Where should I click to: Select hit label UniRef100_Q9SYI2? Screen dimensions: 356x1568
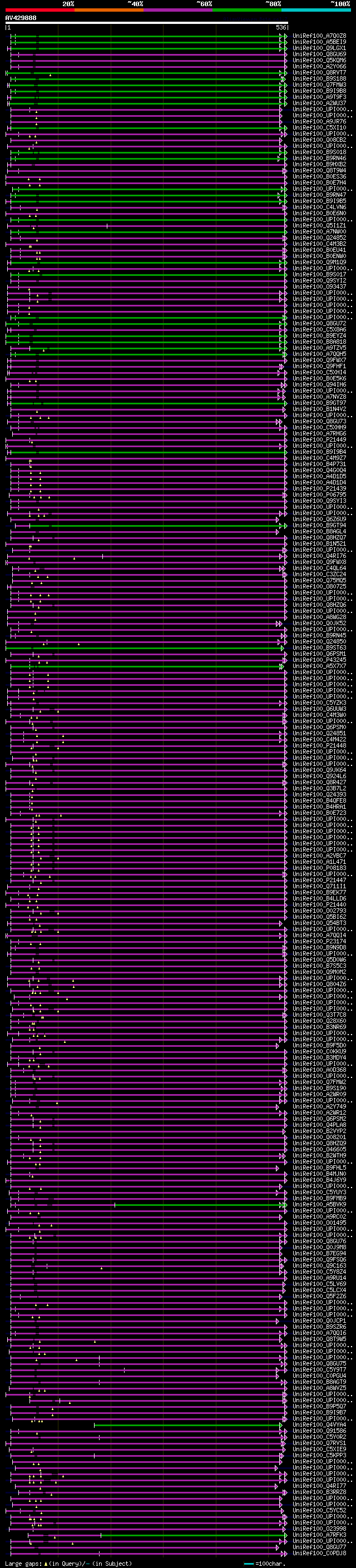pos(319,280)
